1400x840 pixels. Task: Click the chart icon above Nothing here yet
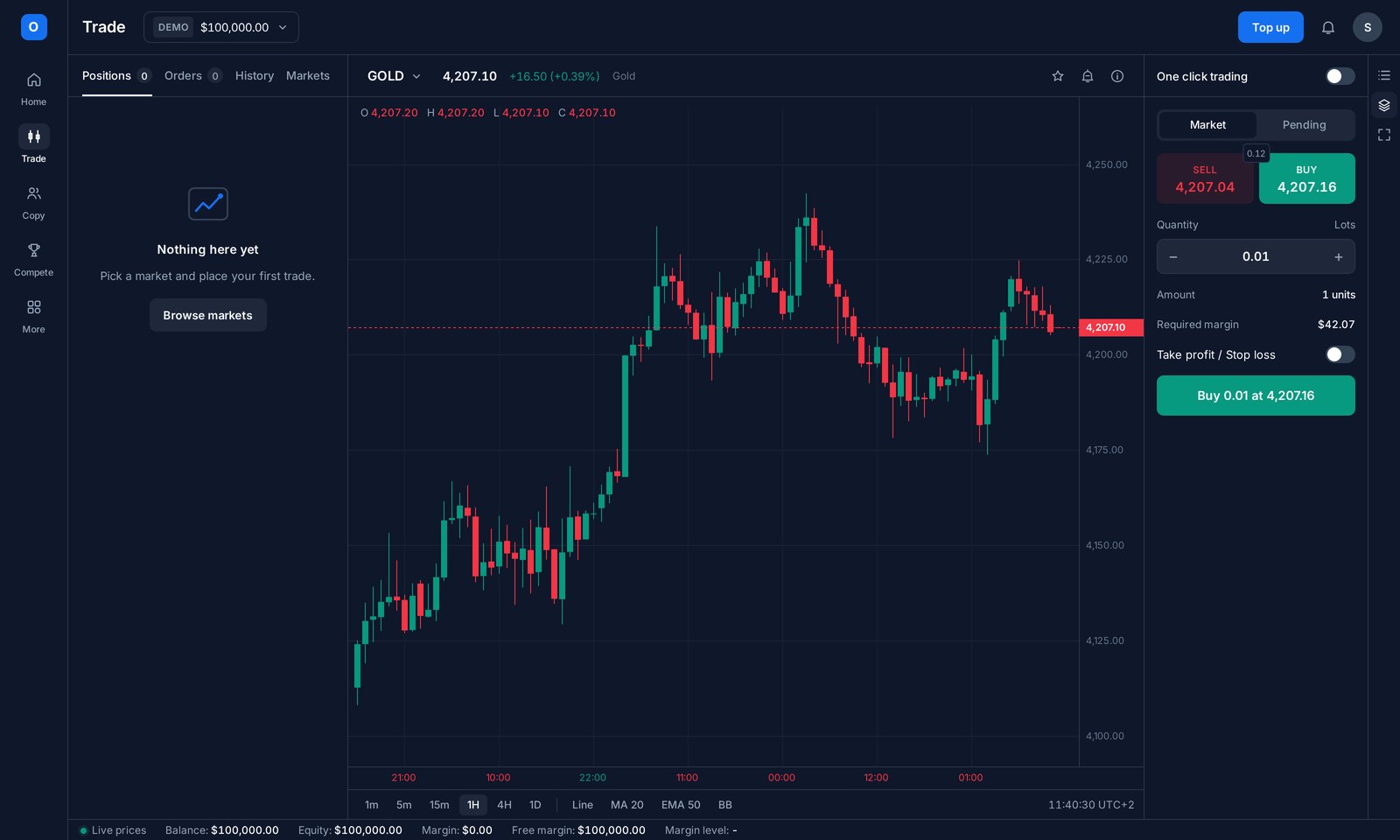click(207, 204)
